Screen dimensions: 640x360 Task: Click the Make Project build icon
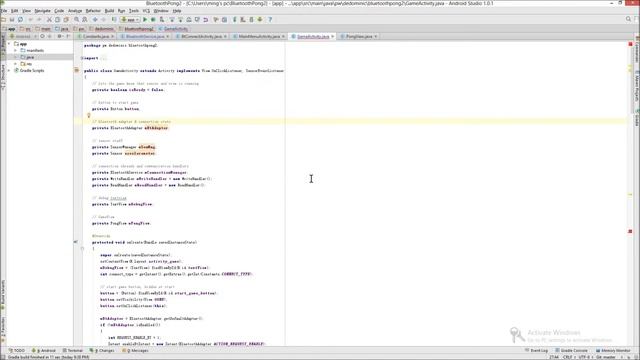pyautogui.click(x=114, y=20)
